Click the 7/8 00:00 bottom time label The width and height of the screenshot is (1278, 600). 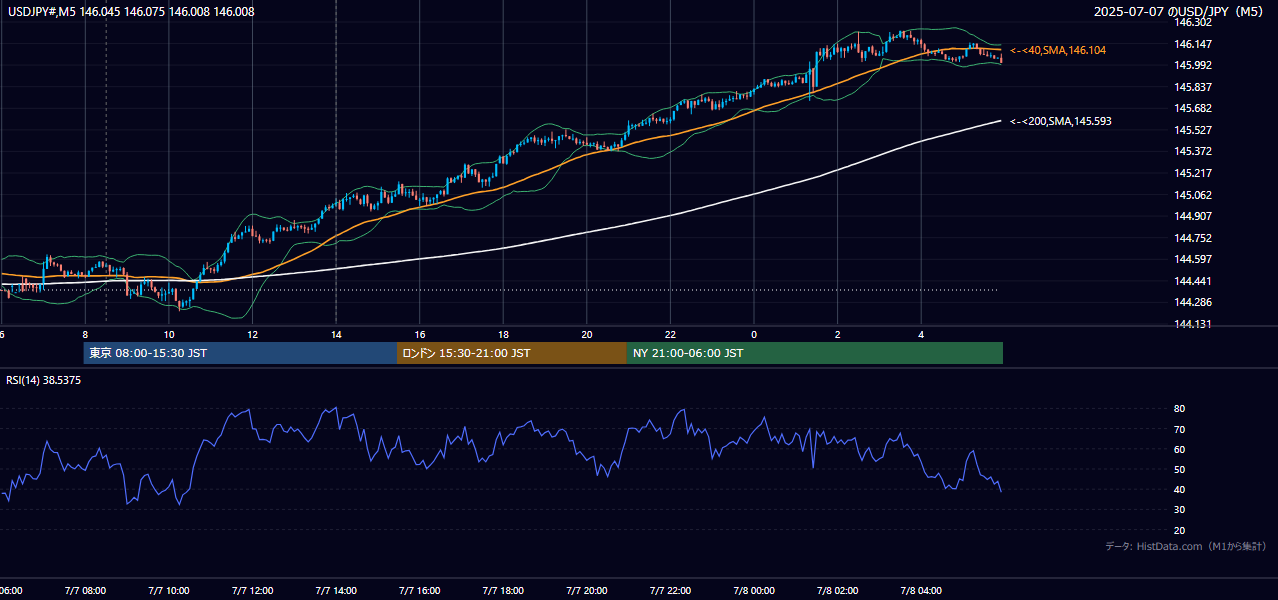[x=754, y=591]
